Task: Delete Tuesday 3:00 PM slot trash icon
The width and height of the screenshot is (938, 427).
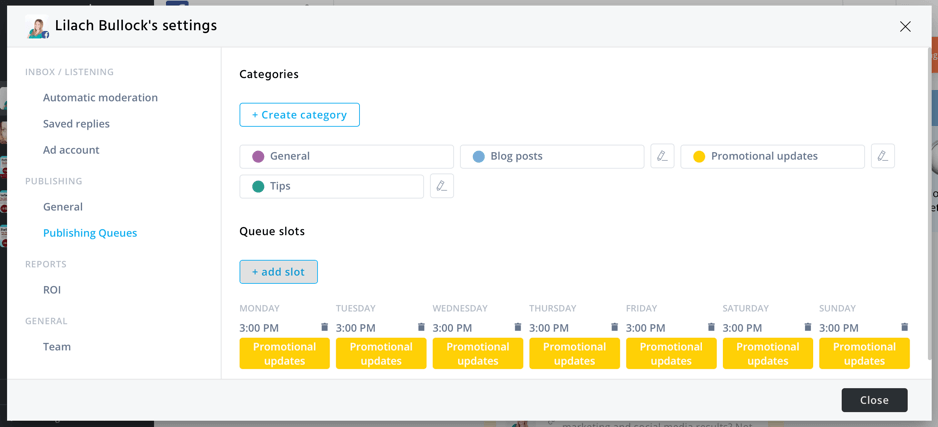Action: [x=421, y=327]
